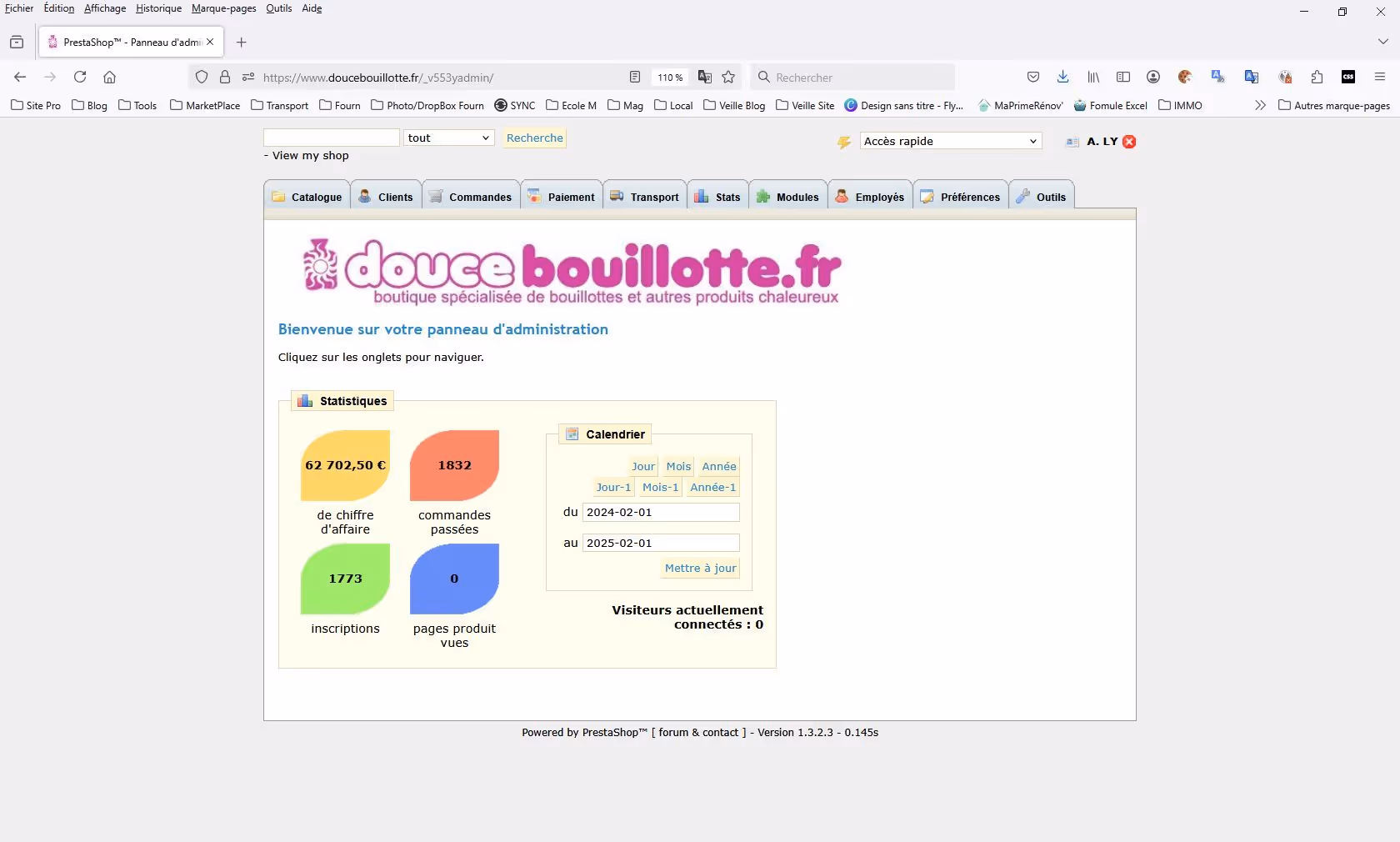
Task: Open the Modules tab
Action: point(788,197)
